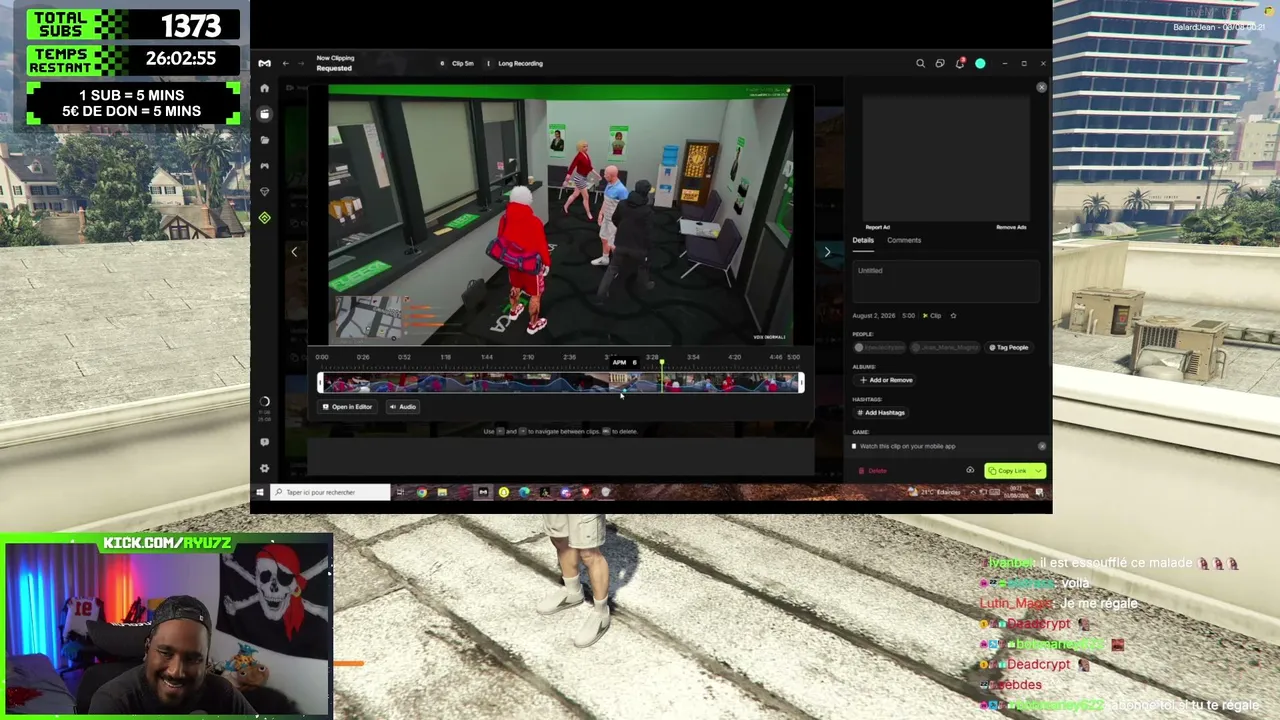Screen dimensions: 1280x720
Task: Click the Clip type label
Action: tap(932, 316)
